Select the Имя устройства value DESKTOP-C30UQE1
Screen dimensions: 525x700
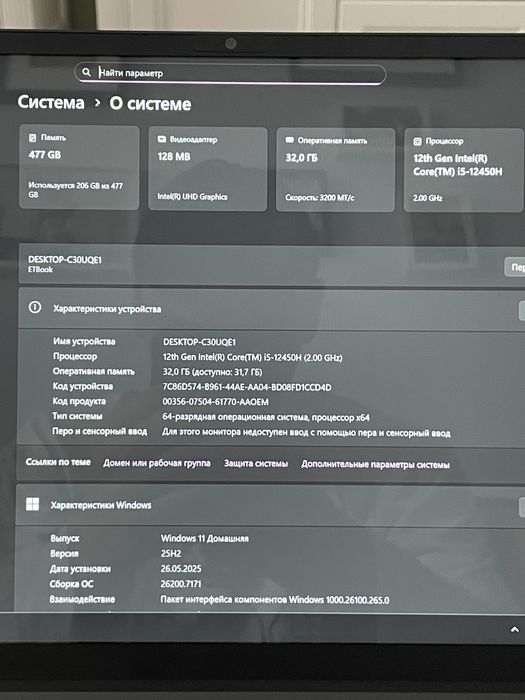(x=199, y=342)
